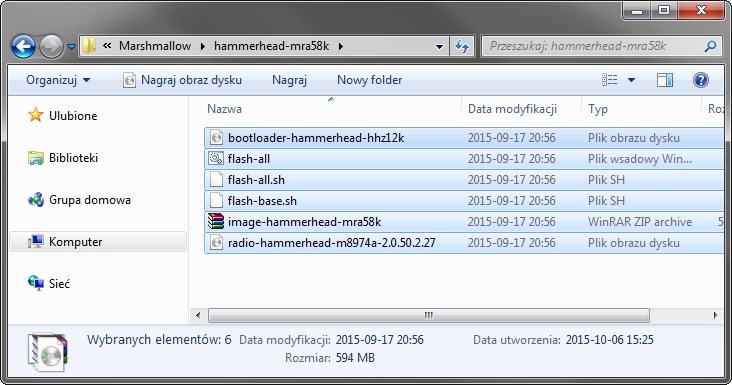Open Ulubione in navigation pane
This screenshot has width=732, height=385.
coord(73,116)
